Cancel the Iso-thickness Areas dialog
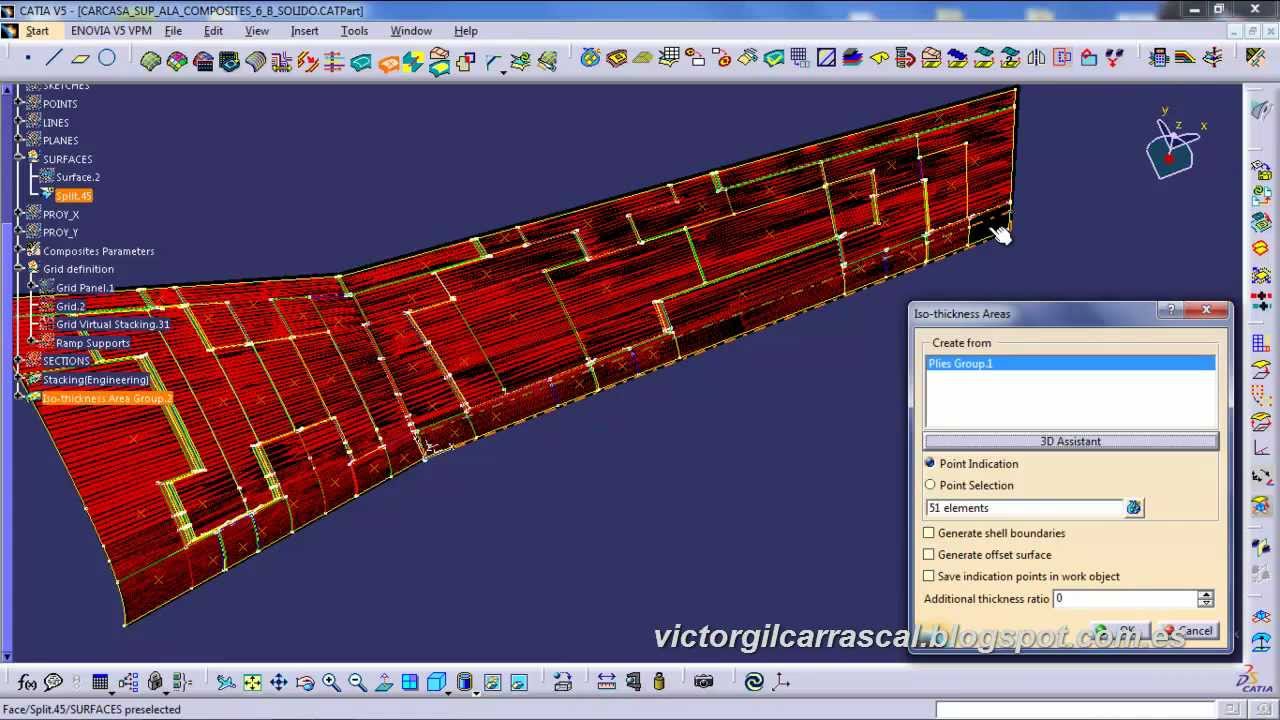The image size is (1280, 720). 1188,631
